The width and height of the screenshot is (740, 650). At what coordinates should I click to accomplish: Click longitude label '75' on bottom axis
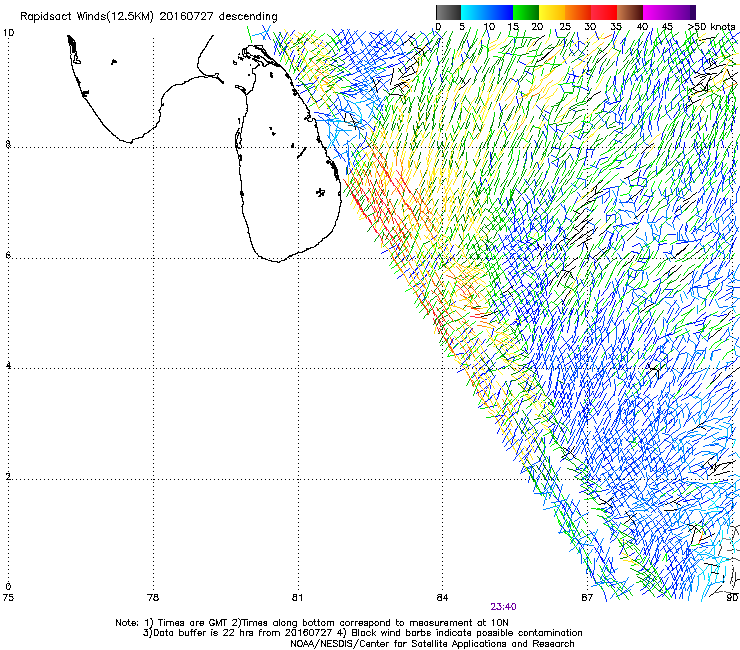pos(8,597)
